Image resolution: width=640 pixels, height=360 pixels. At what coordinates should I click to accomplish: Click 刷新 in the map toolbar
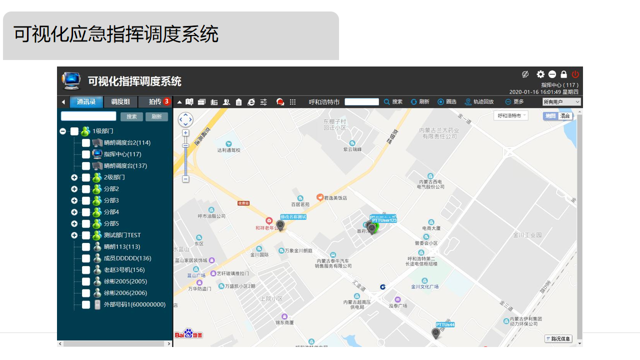[x=420, y=102]
